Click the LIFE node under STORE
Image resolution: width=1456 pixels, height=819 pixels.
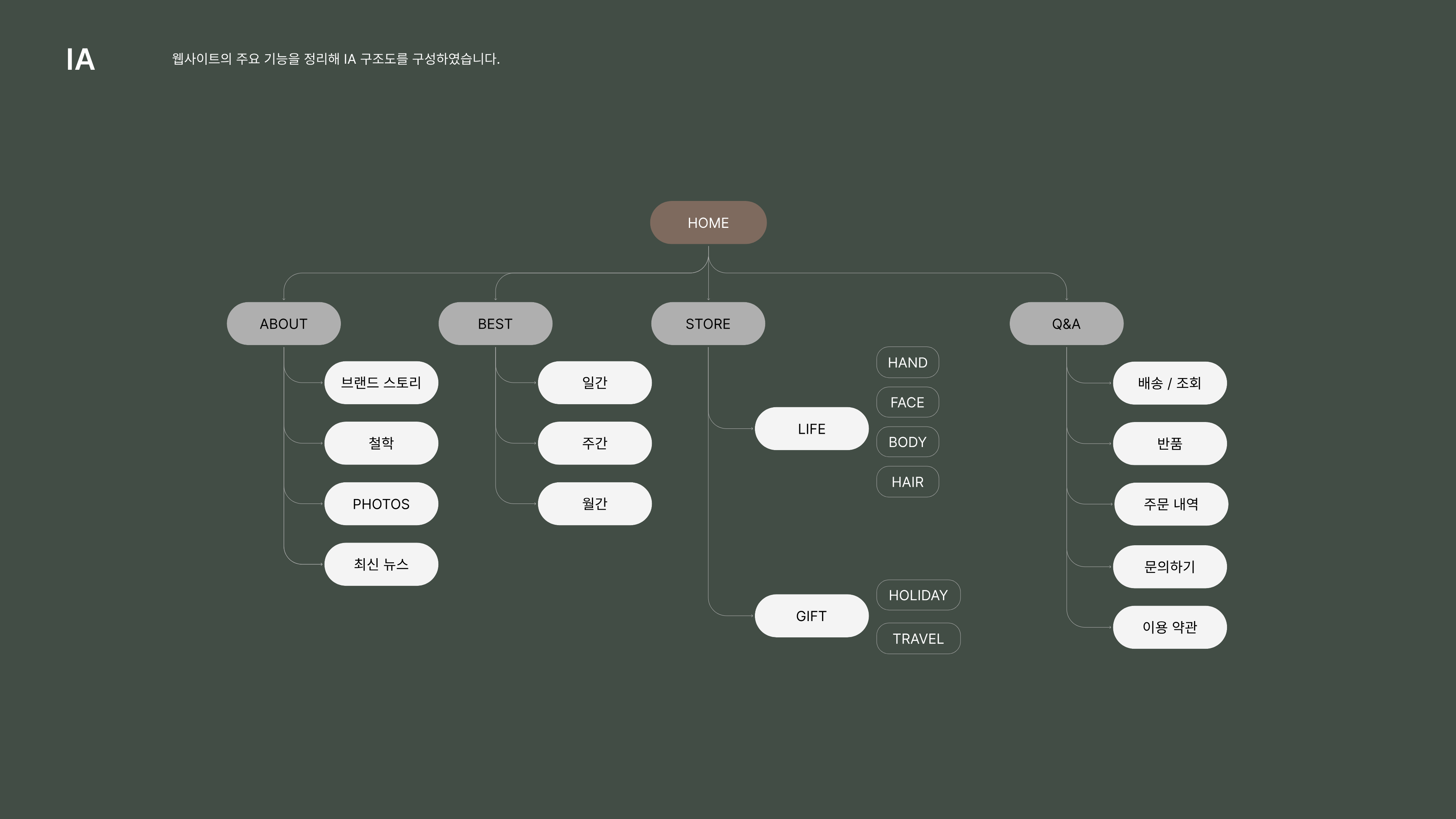click(812, 428)
